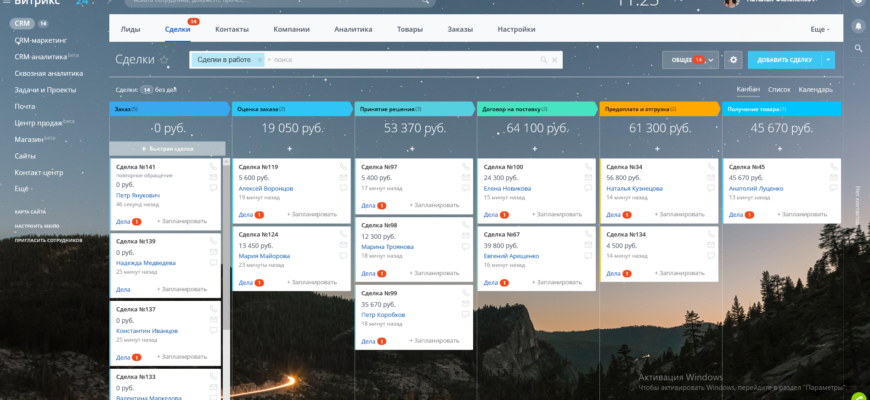Open the contact Алексей Воронцов
The width and height of the screenshot is (870, 400).
266,189
